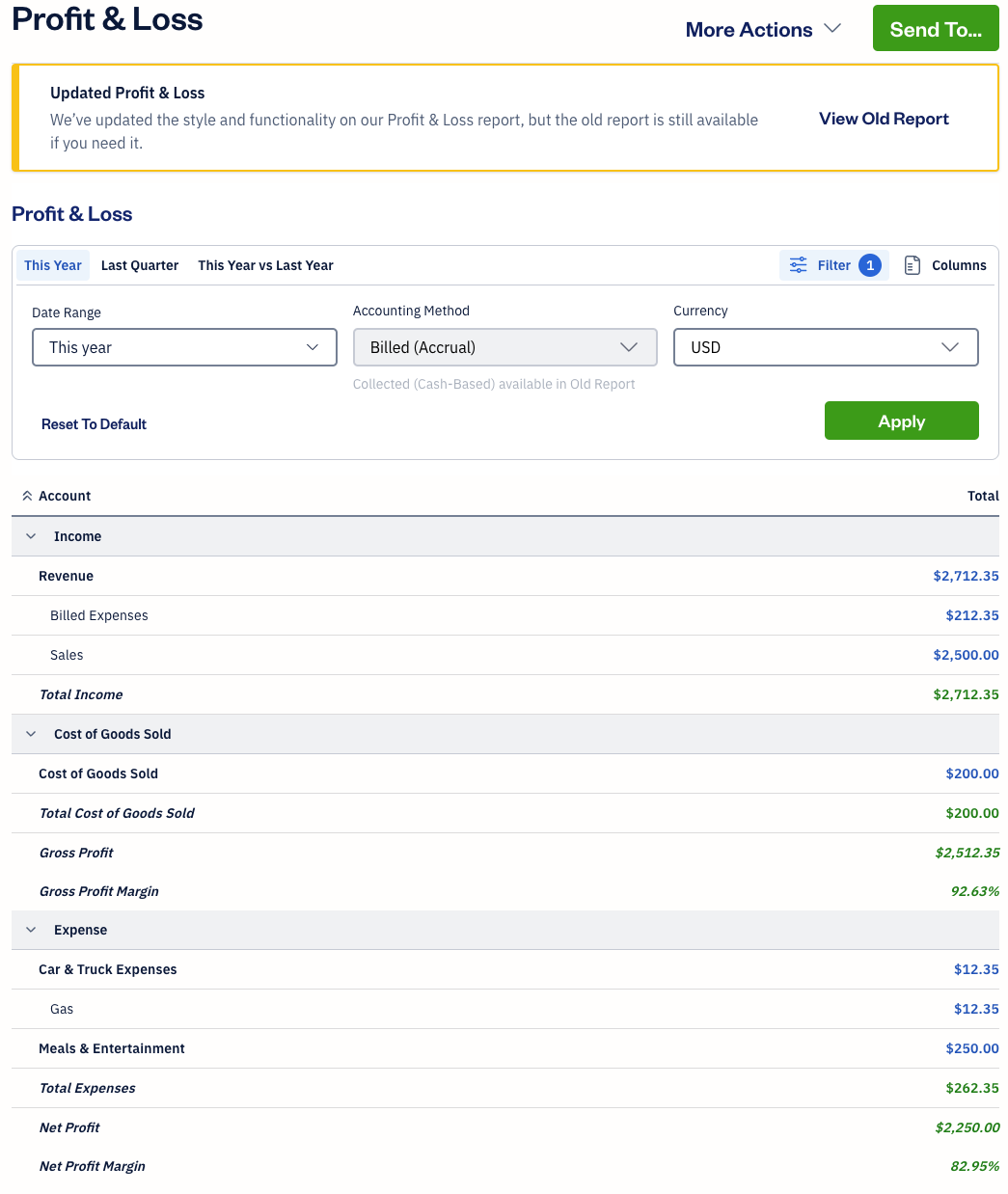1008x1194 pixels.
Task: Click the Columns document icon
Action: click(912, 265)
